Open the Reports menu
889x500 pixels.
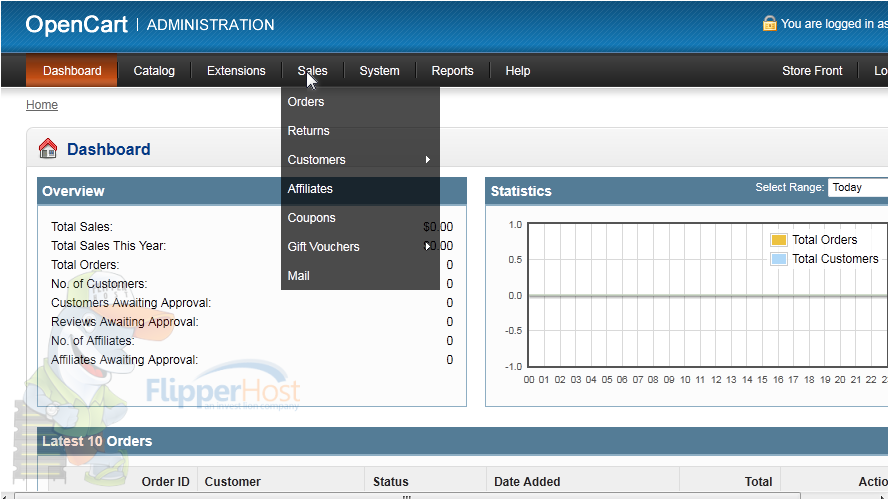(452, 71)
